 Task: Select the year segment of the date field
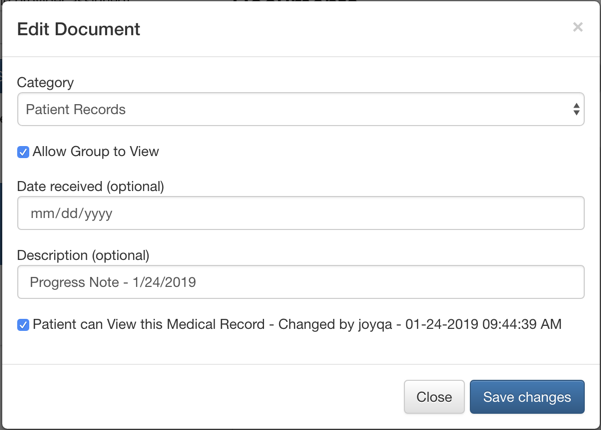click(x=96, y=213)
